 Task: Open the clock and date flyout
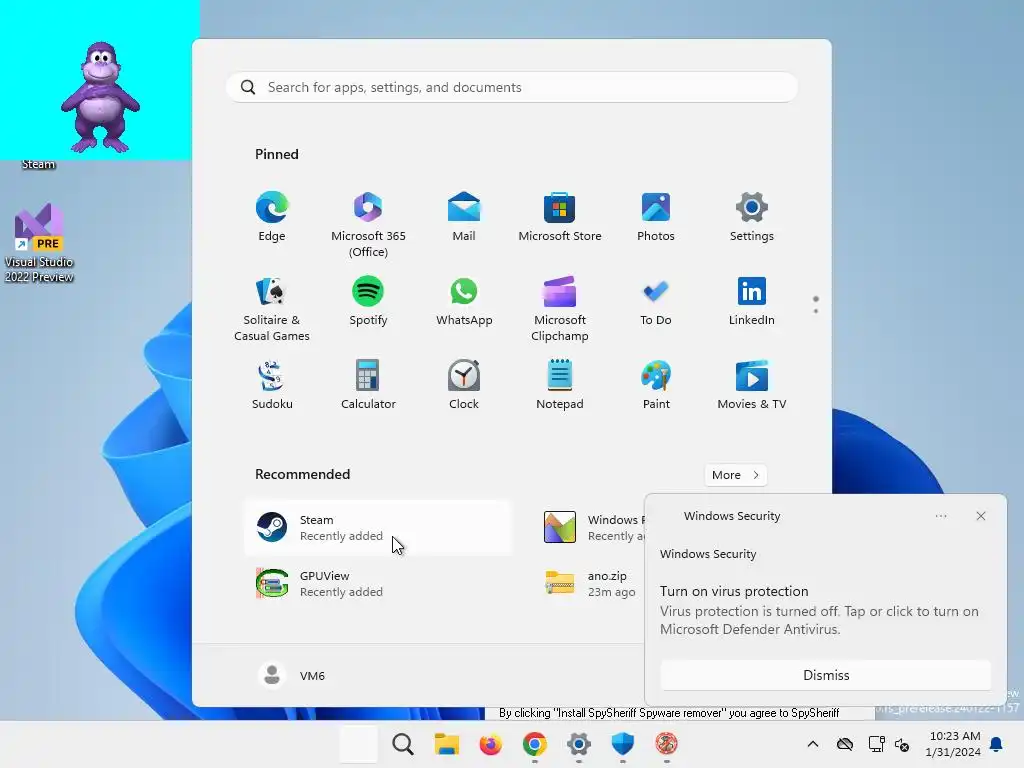(x=953, y=744)
